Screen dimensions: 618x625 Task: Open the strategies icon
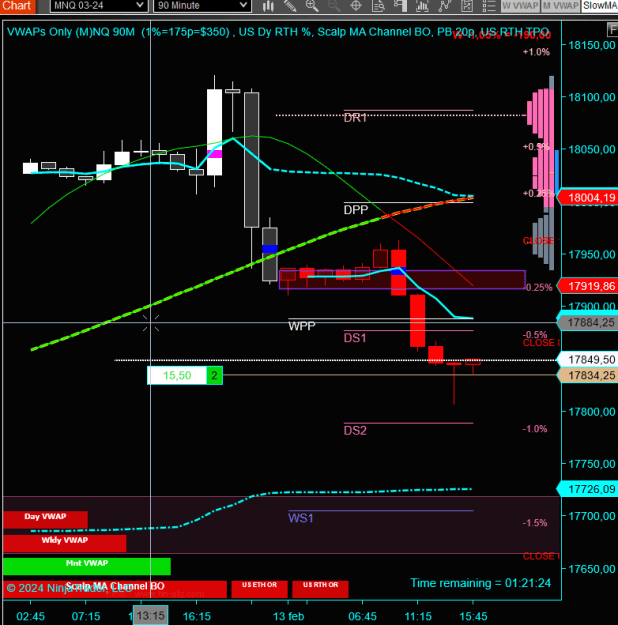click(x=466, y=6)
